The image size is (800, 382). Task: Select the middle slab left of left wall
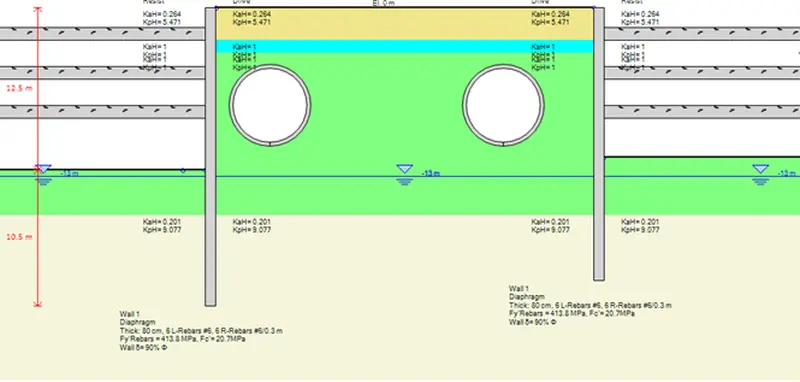pyautogui.click(x=102, y=72)
